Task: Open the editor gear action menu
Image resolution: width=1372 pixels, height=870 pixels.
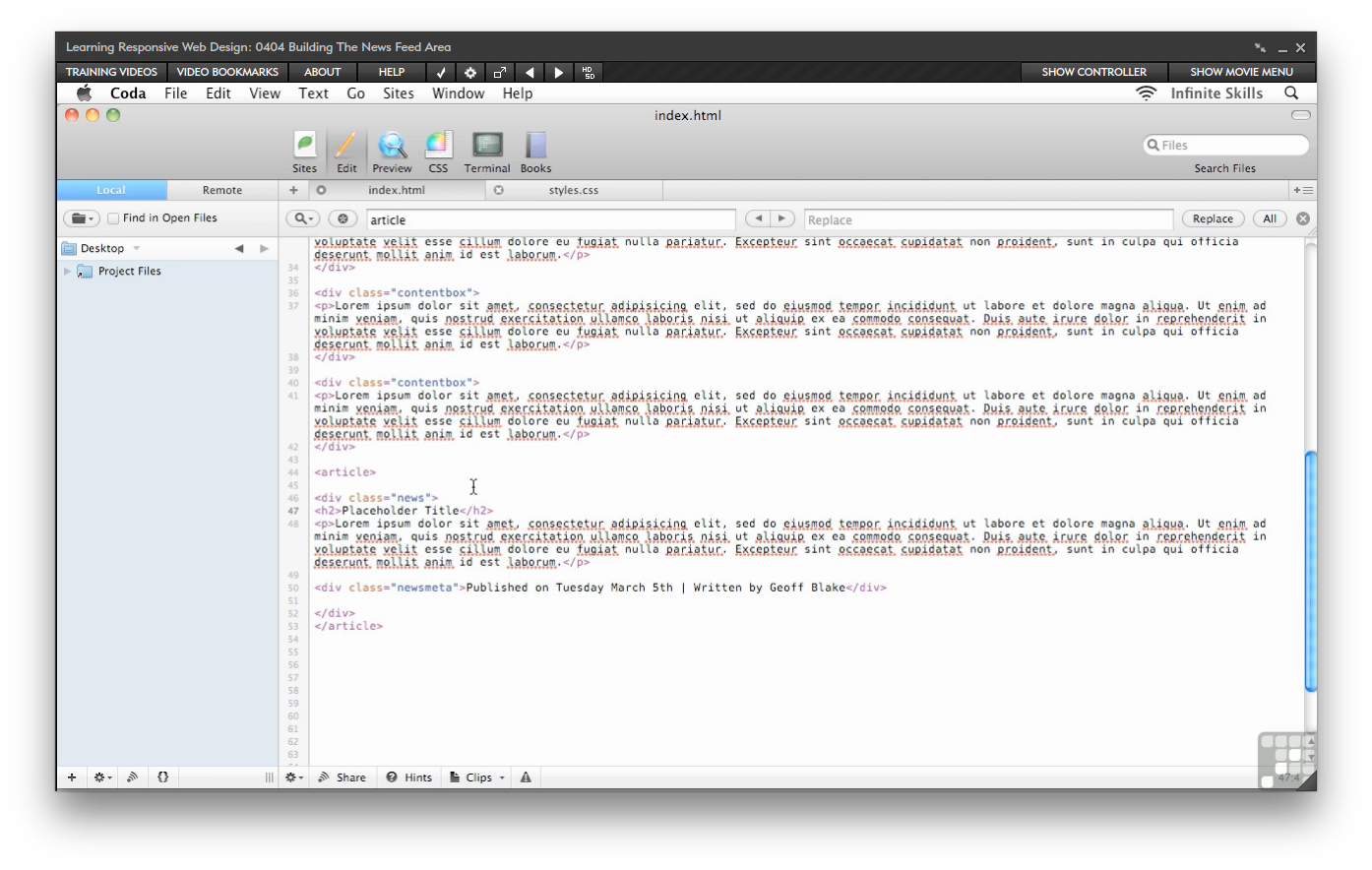Action: (294, 777)
